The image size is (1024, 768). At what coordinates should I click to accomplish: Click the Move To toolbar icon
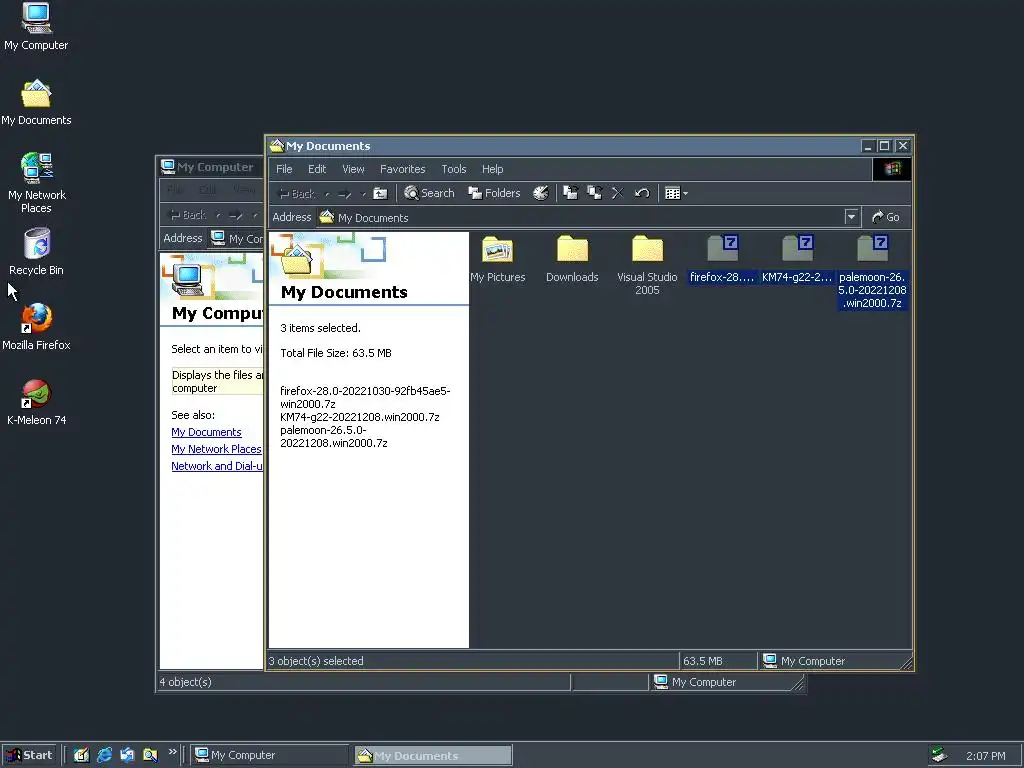[x=571, y=193]
